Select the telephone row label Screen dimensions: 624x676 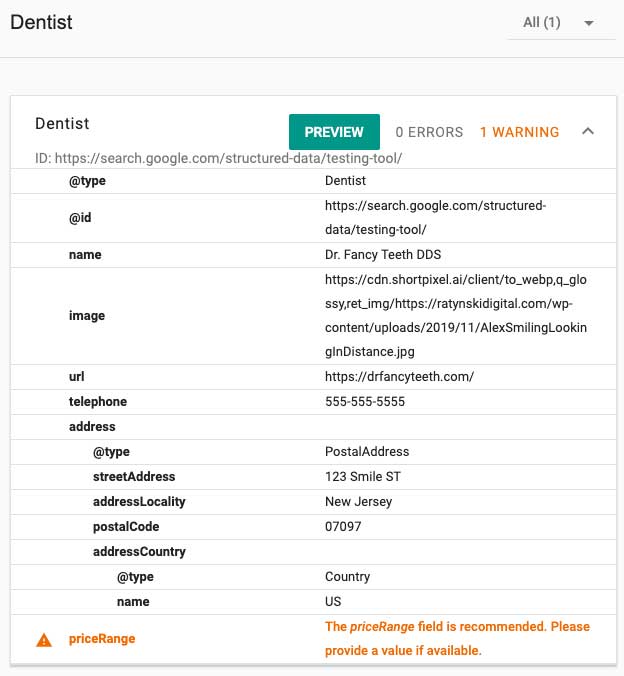pos(98,401)
